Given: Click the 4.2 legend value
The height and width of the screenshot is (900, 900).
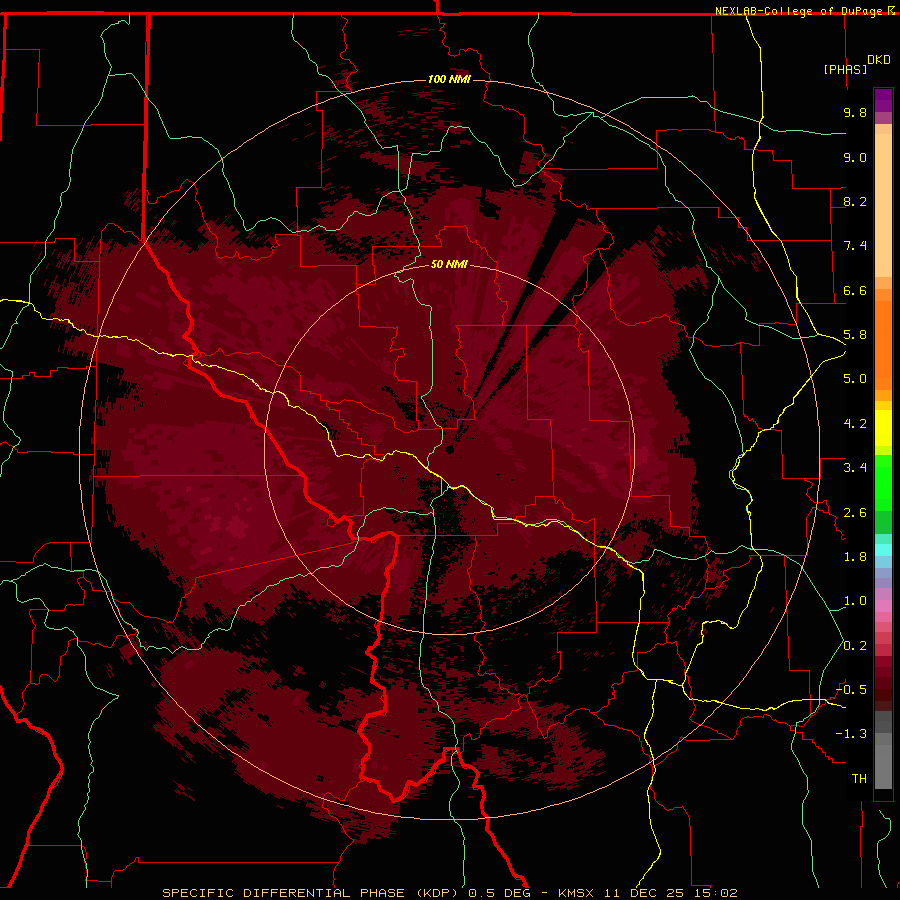Looking at the screenshot, I should pos(855,424).
